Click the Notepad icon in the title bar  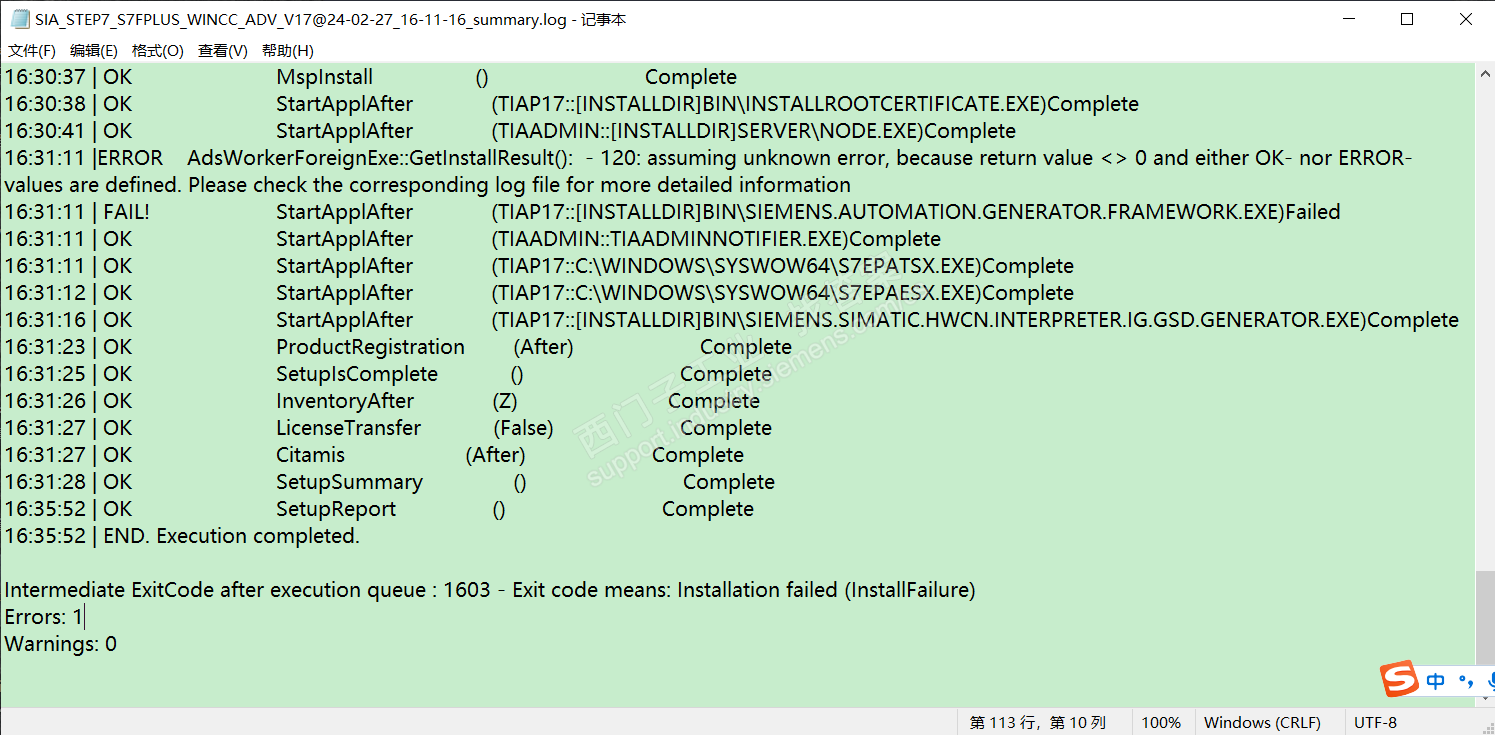(x=20, y=19)
